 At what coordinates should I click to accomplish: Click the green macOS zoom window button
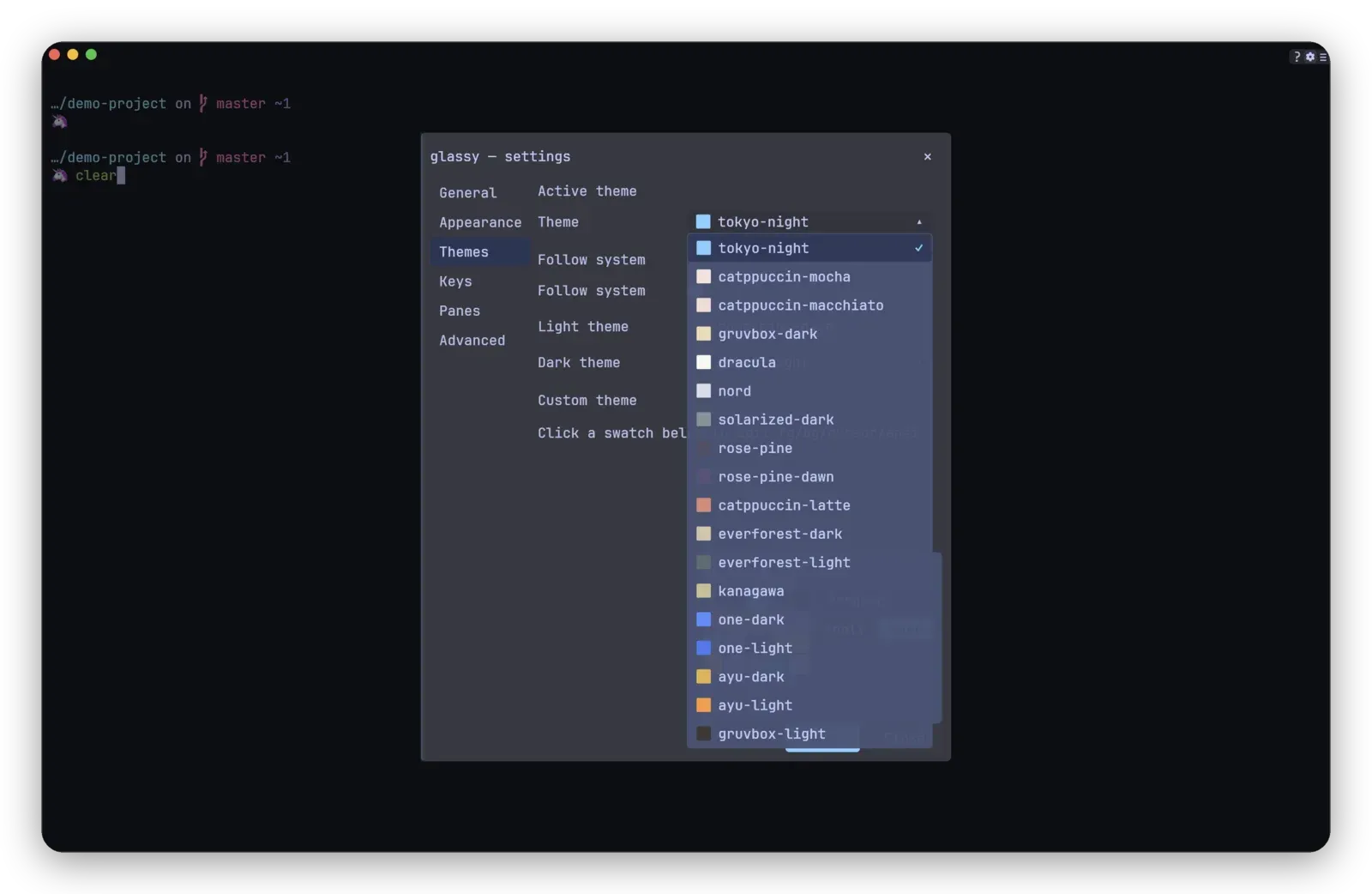click(x=91, y=55)
